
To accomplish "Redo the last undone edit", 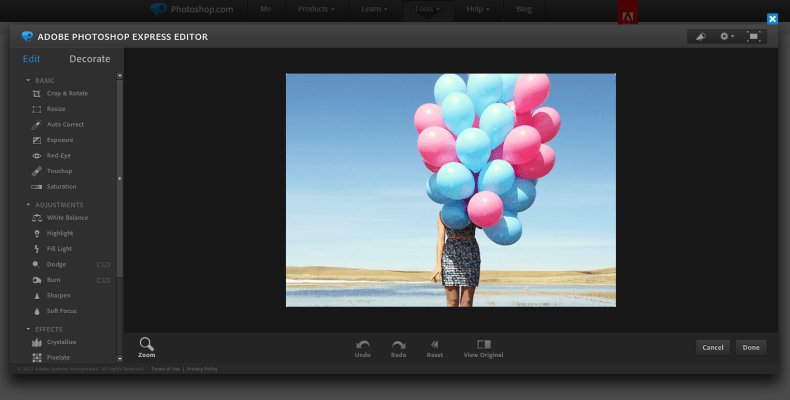I will click(x=399, y=349).
